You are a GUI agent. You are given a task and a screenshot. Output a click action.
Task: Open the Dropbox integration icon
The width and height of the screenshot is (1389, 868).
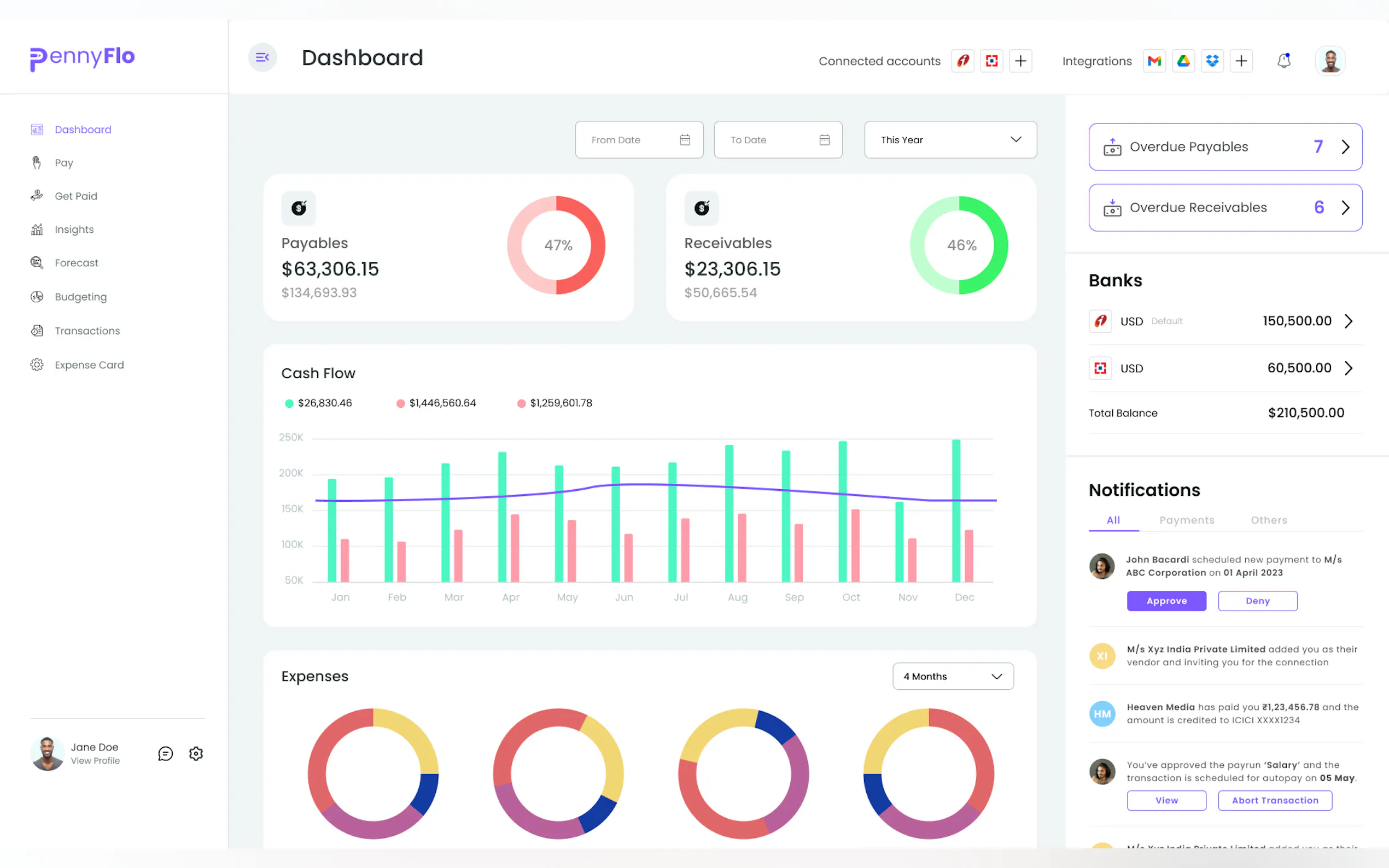click(1212, 61)
